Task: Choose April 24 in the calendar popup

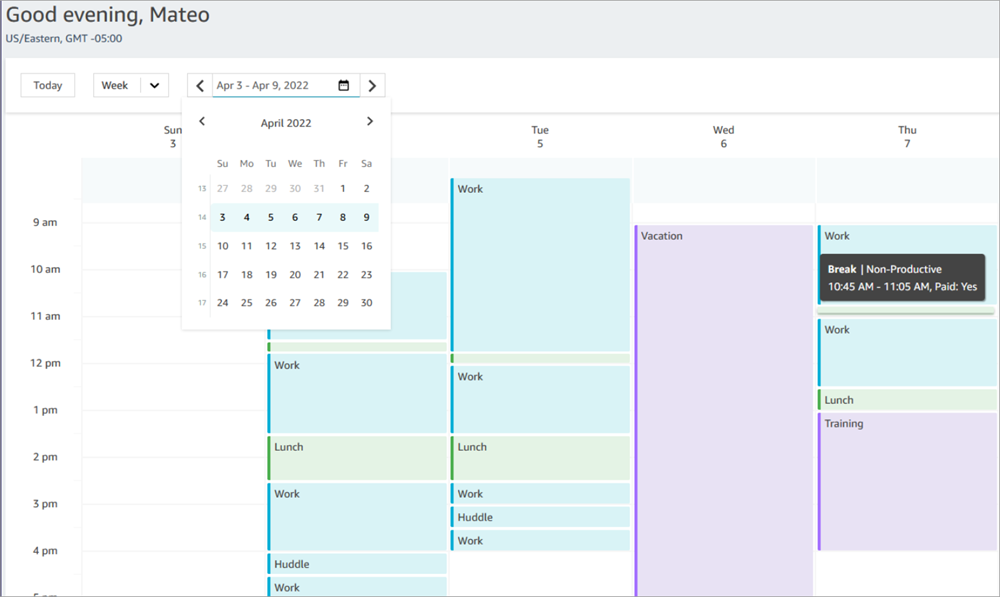Action: pos(223,303)
